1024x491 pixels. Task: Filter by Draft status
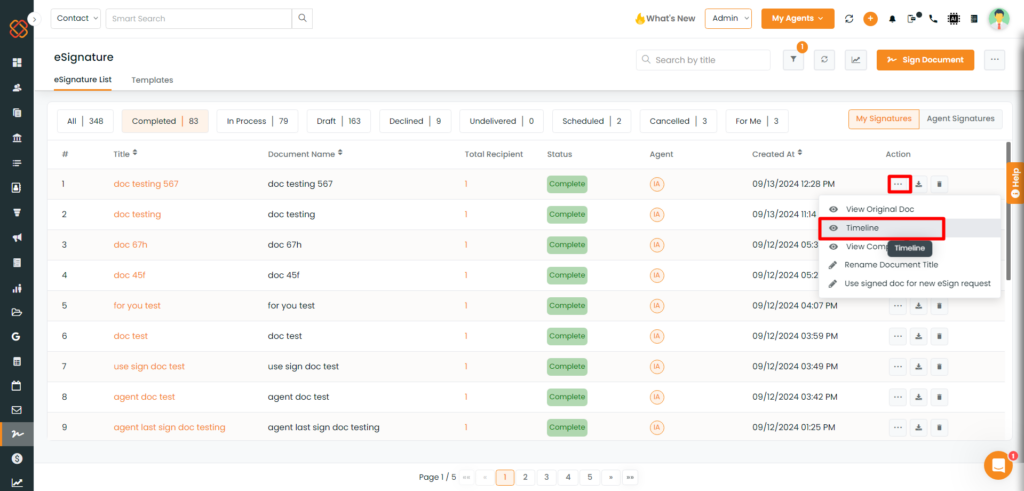[x=339, y=121]
